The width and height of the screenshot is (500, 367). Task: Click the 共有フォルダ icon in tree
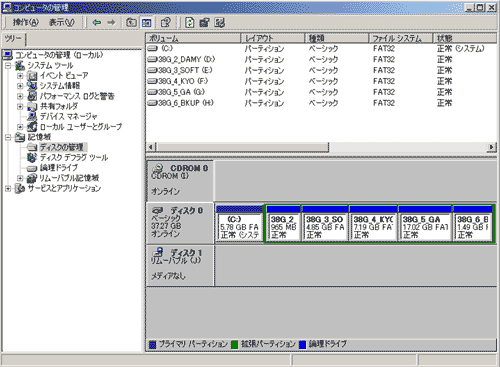click(32, 106)
